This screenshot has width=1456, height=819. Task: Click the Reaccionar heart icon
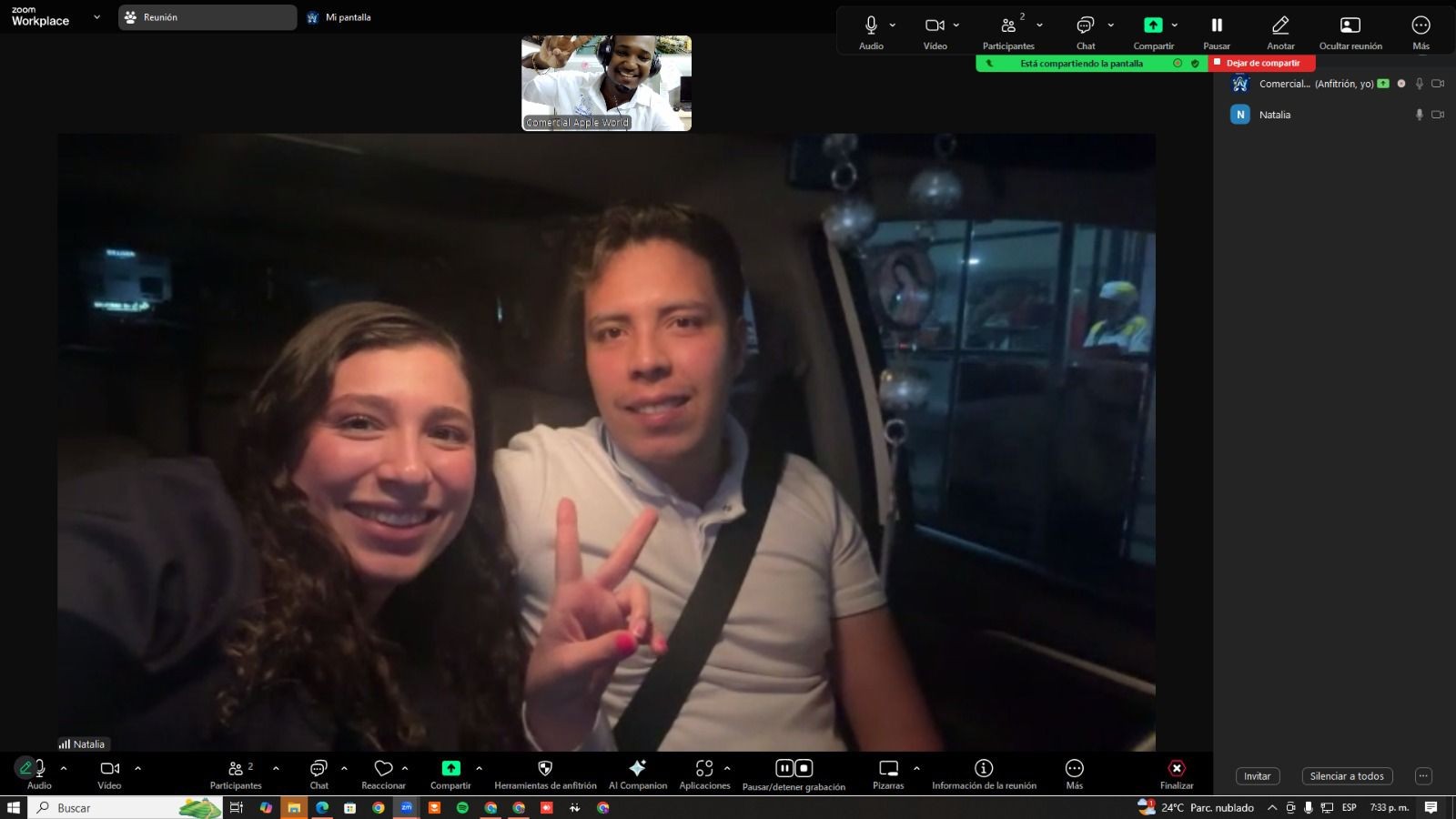tap(383, 769)
